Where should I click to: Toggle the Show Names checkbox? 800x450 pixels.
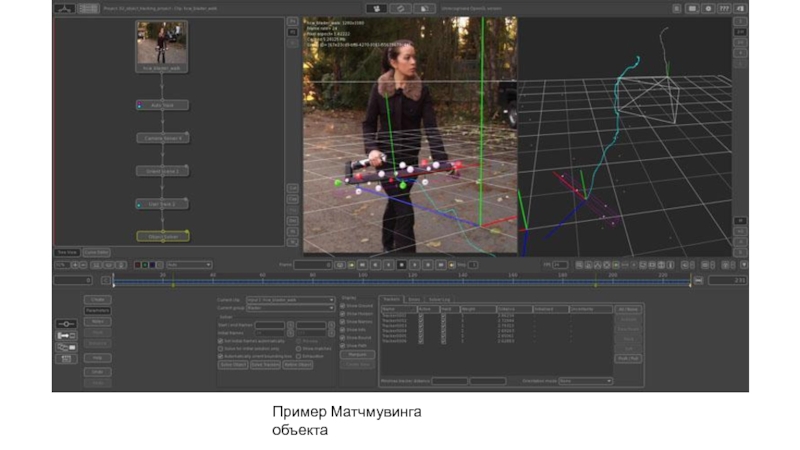click(342, 322)
